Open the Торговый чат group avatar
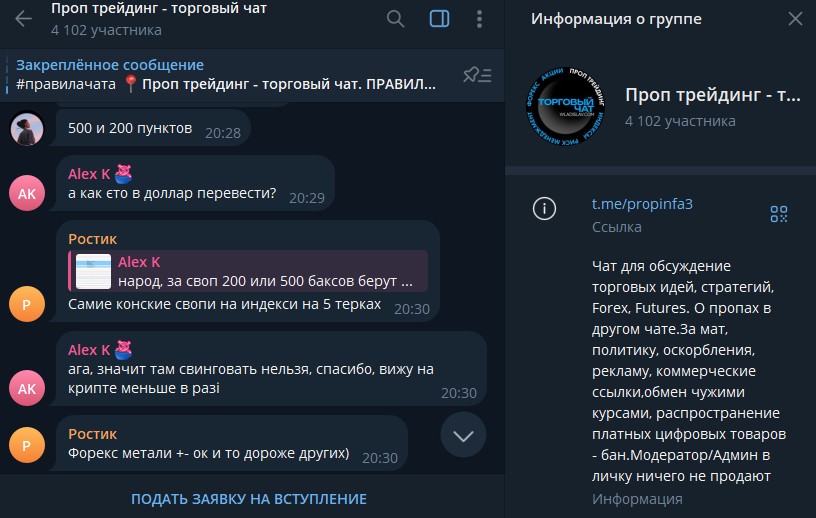 [x=566, y=106]
